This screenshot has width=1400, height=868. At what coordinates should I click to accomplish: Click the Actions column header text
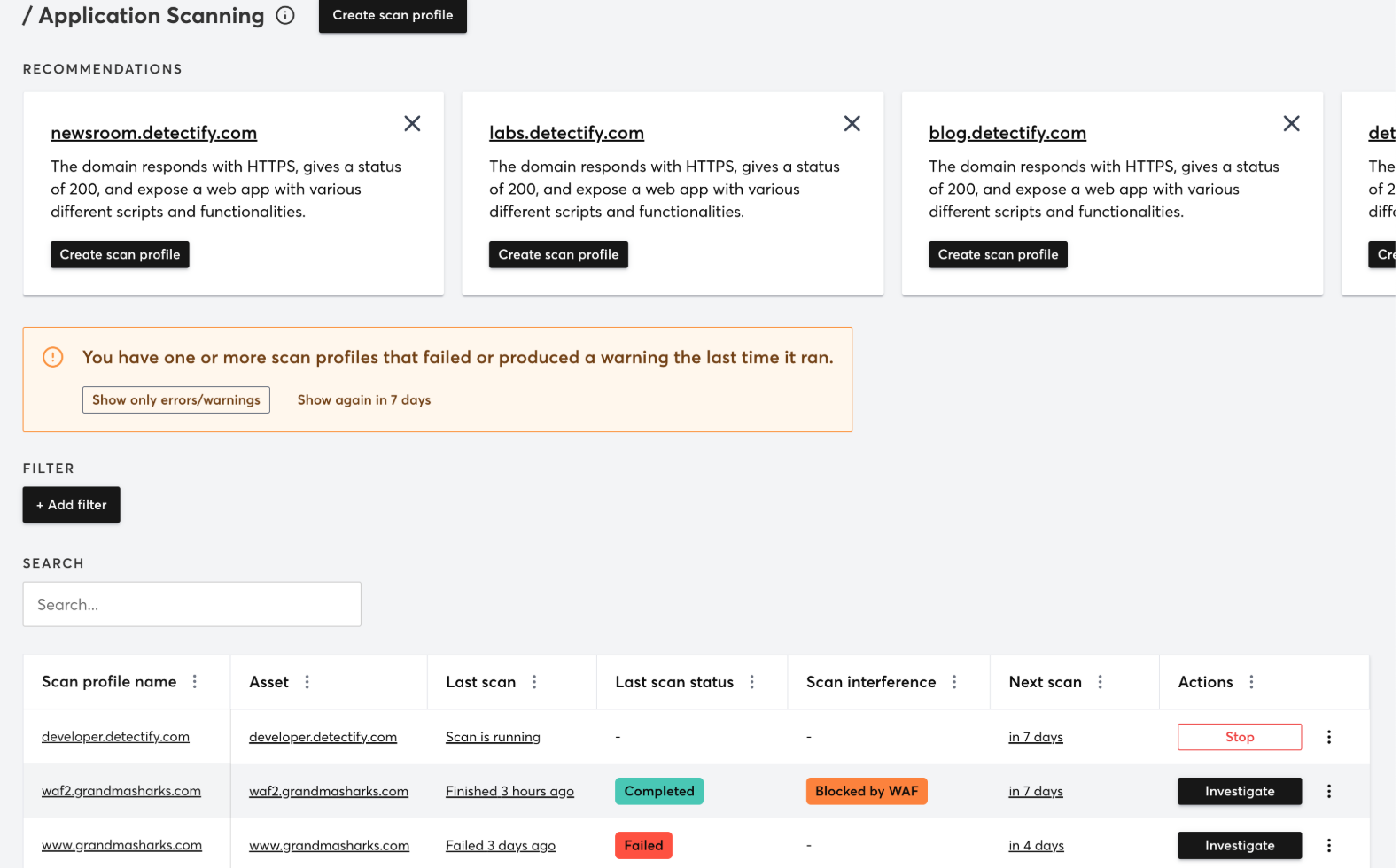point(1205,681)
